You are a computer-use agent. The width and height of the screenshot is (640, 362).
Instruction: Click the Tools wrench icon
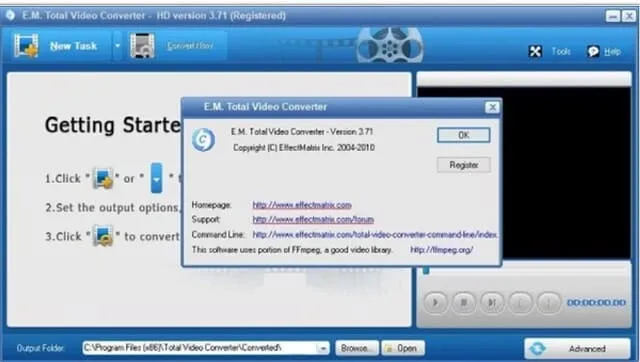click(x=535, y=51)
